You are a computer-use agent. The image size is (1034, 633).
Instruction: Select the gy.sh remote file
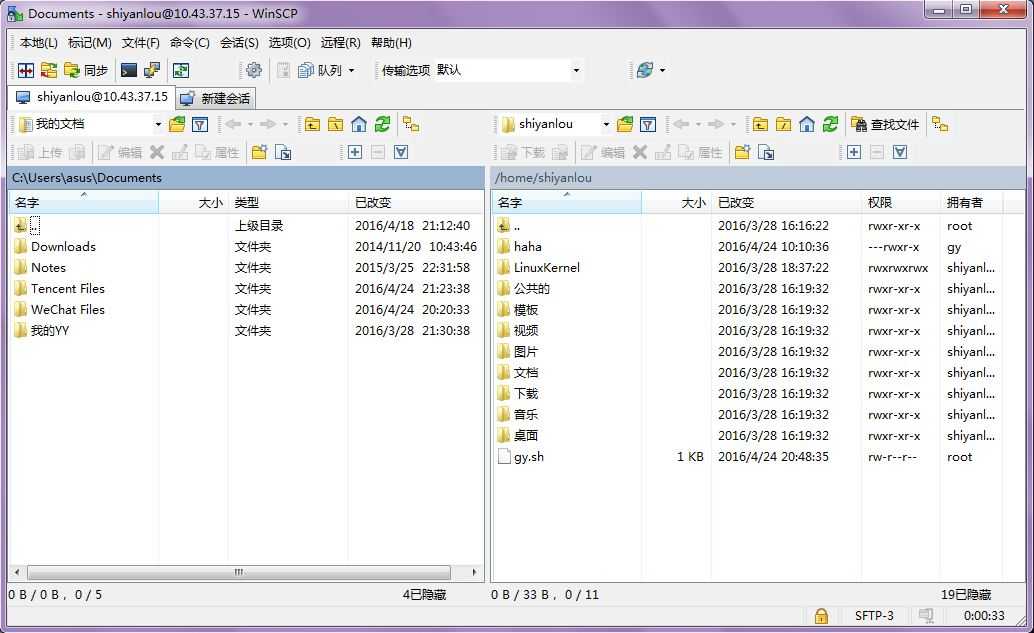pyautogui.click(x=529, y=457)
